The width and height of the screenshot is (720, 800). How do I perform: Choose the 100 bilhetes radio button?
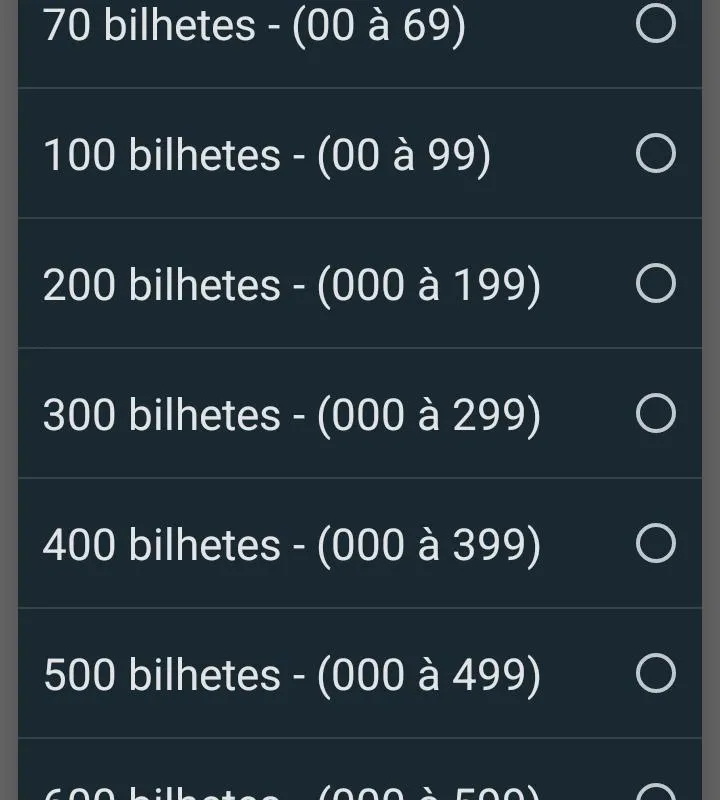point(655,154)
